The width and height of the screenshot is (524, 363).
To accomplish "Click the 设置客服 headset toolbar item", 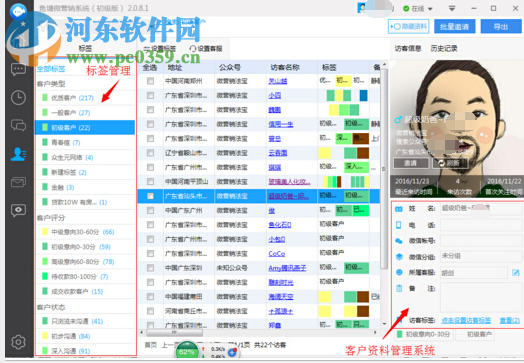I will tap(206, 49).
